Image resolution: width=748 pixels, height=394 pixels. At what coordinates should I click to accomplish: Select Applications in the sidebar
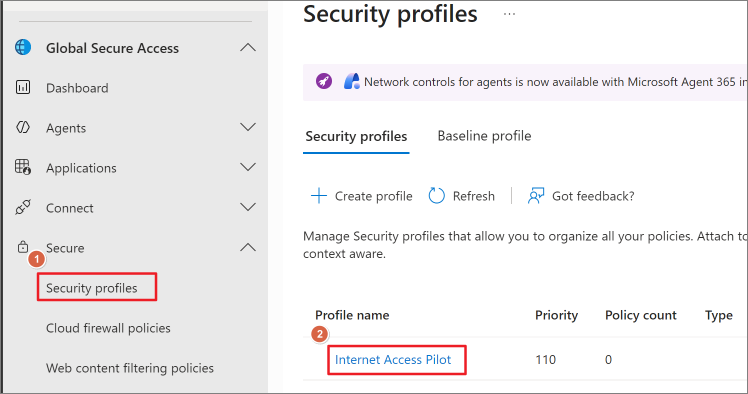pyautogui.click(x=81, y=168)
